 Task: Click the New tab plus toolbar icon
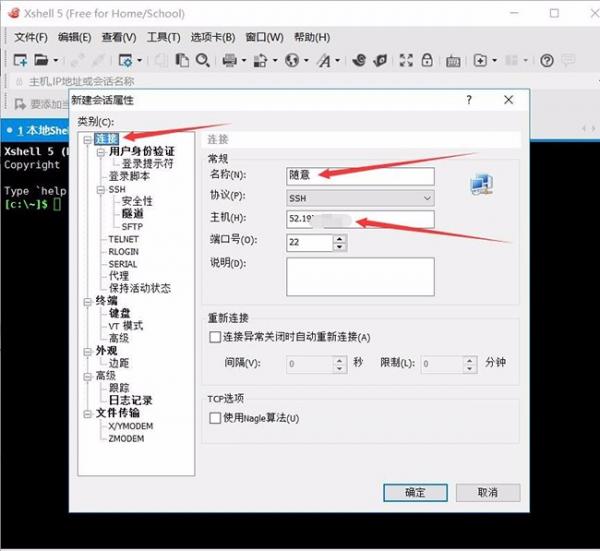click(480, 60)
